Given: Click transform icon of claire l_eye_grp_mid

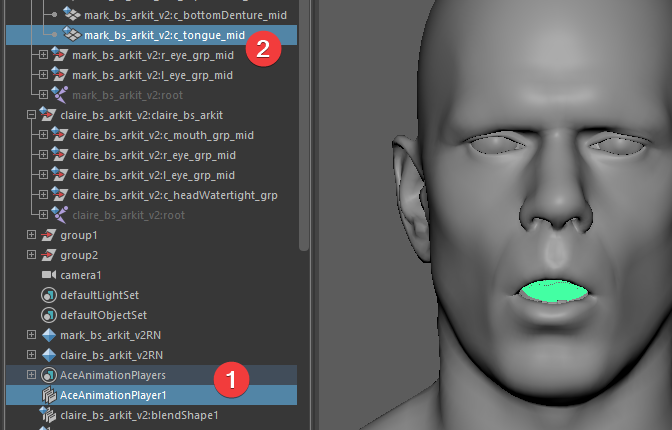Looking at the screenshot, I should click(60, 174).
